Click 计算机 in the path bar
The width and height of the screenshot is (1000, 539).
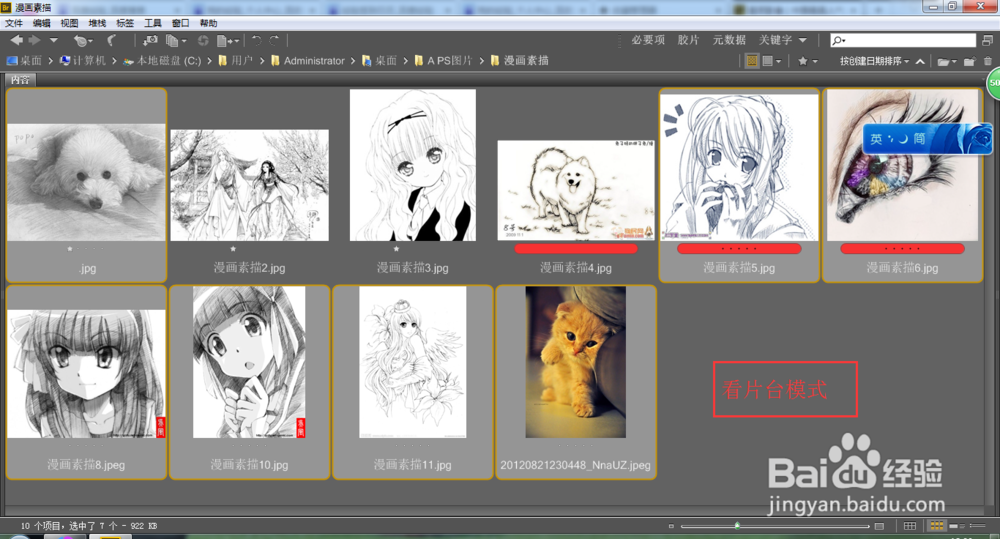point(83,61)
